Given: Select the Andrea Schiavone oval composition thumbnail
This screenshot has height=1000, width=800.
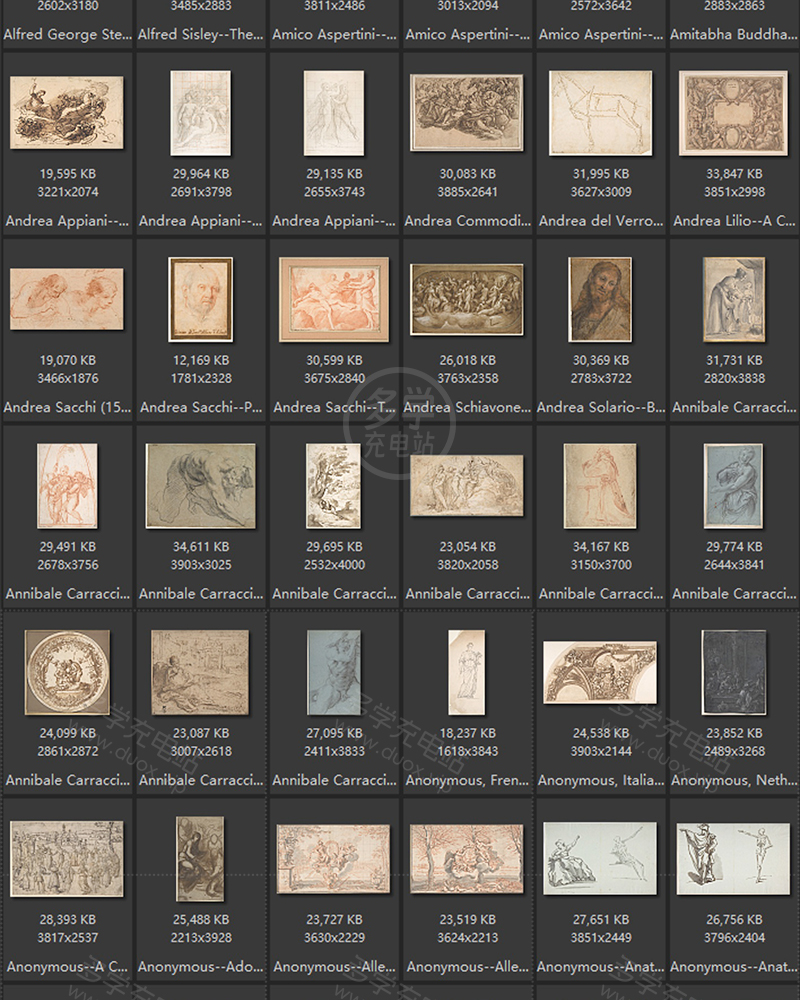Looking at the screenshot, I should 467,299.
